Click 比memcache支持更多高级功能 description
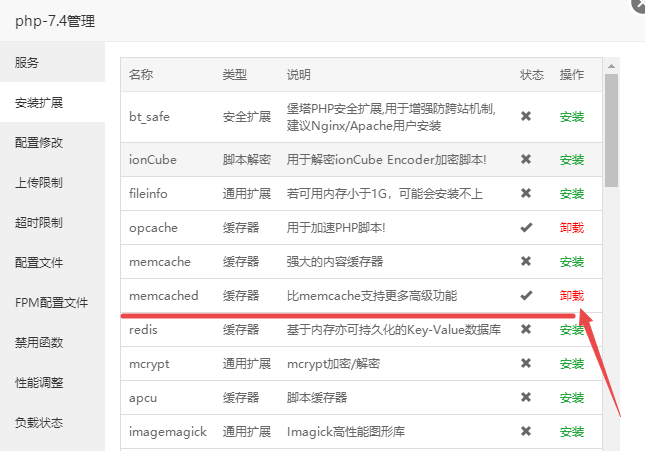This screenshot has height=451, width=645. point(372,295)
